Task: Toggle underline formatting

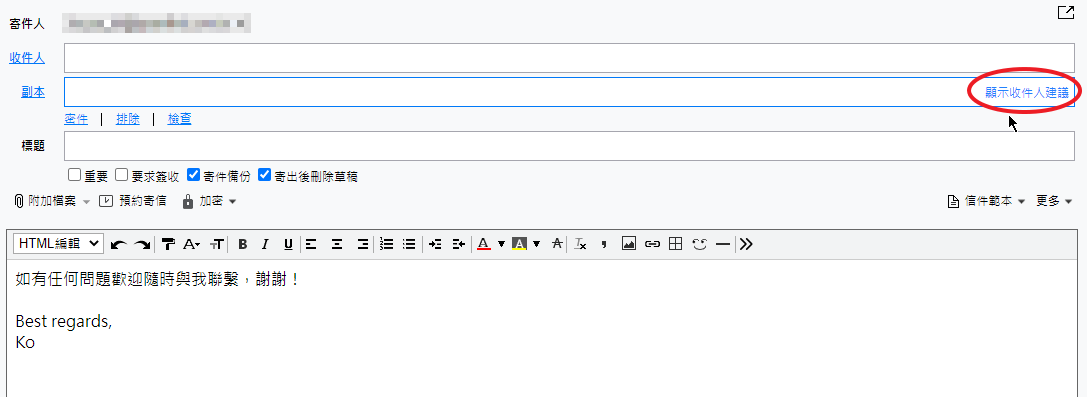Action: 288,244
